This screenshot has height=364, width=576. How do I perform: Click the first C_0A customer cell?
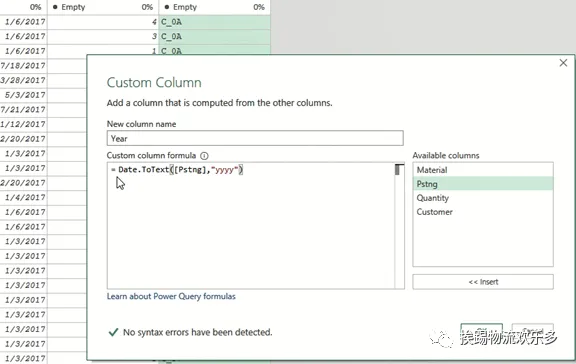pos(215,22)
